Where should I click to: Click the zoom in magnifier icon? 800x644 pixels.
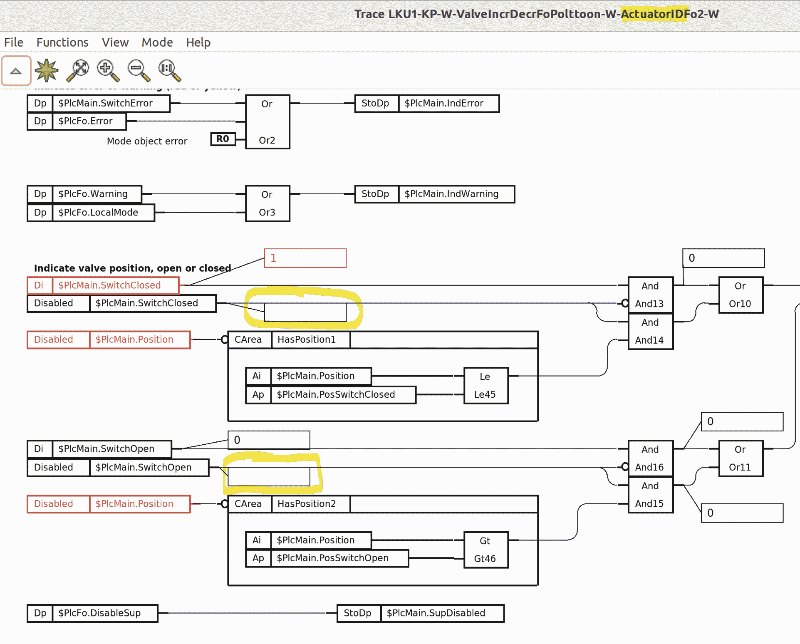point(108,70)
